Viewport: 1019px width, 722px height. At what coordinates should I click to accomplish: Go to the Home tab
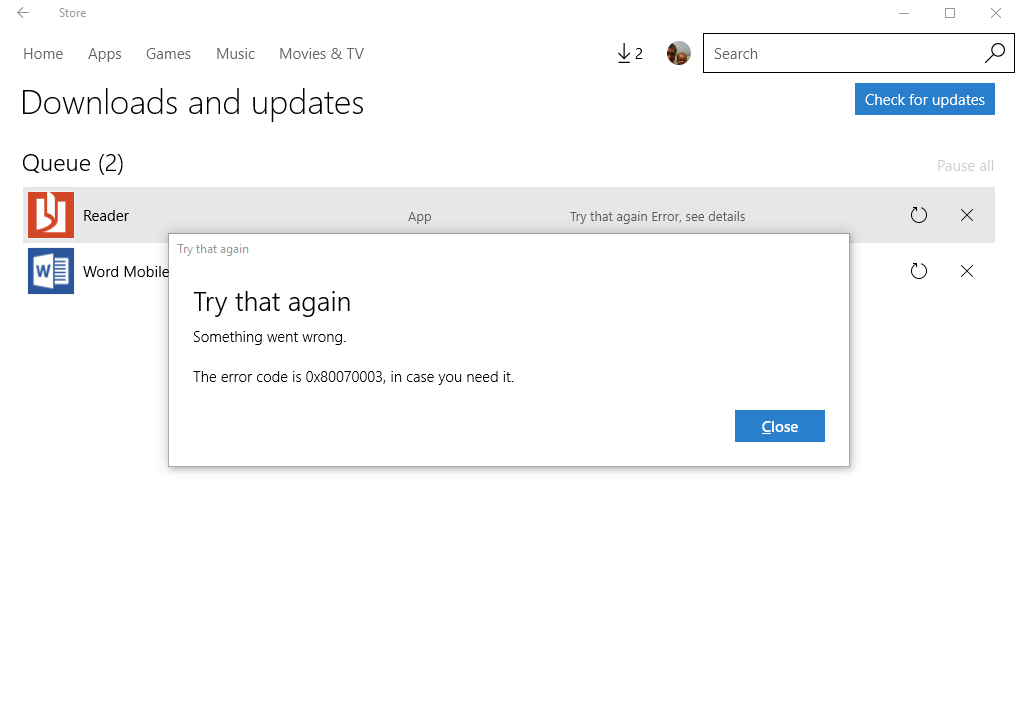coord(43,54)
